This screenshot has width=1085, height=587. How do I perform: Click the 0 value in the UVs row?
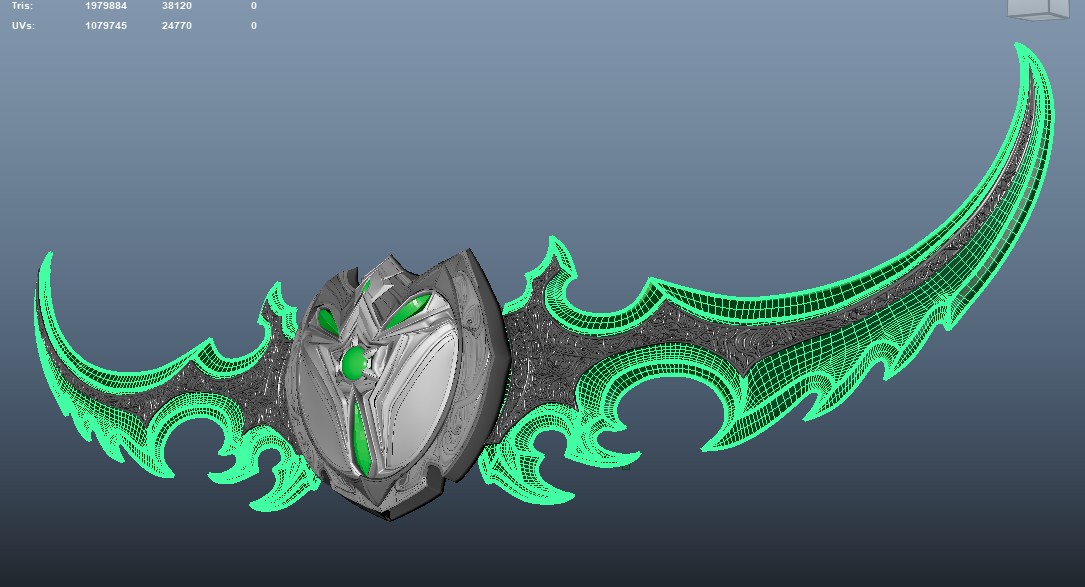[x=253, y=26]
